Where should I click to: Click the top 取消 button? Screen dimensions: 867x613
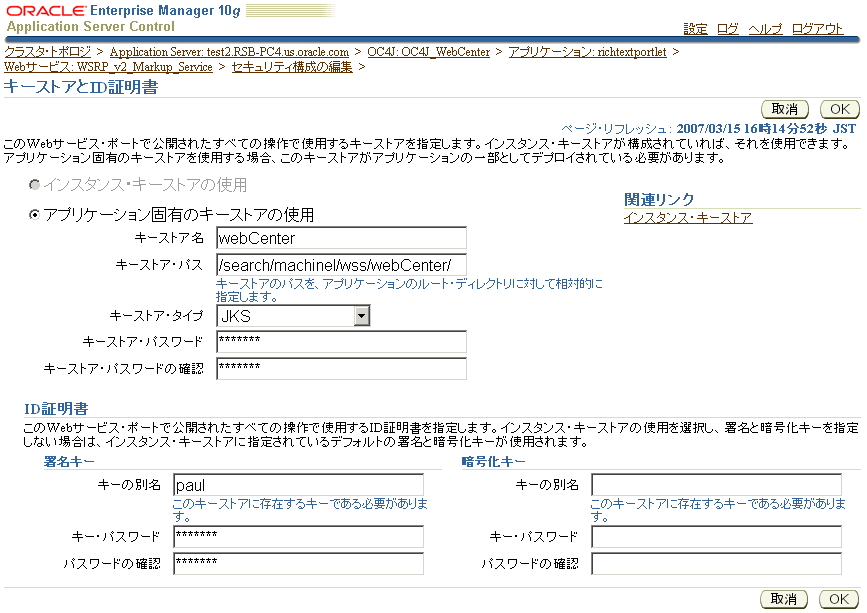coord(785,109)
